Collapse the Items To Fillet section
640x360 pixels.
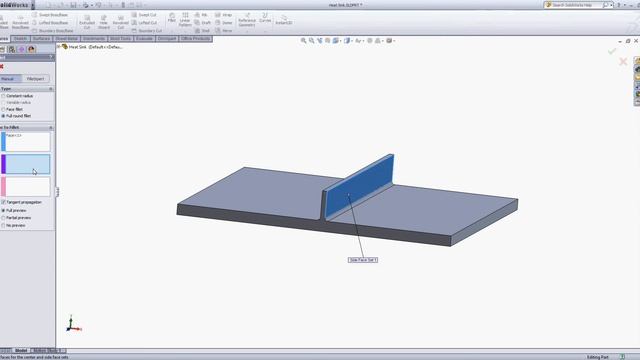(51, 127)
